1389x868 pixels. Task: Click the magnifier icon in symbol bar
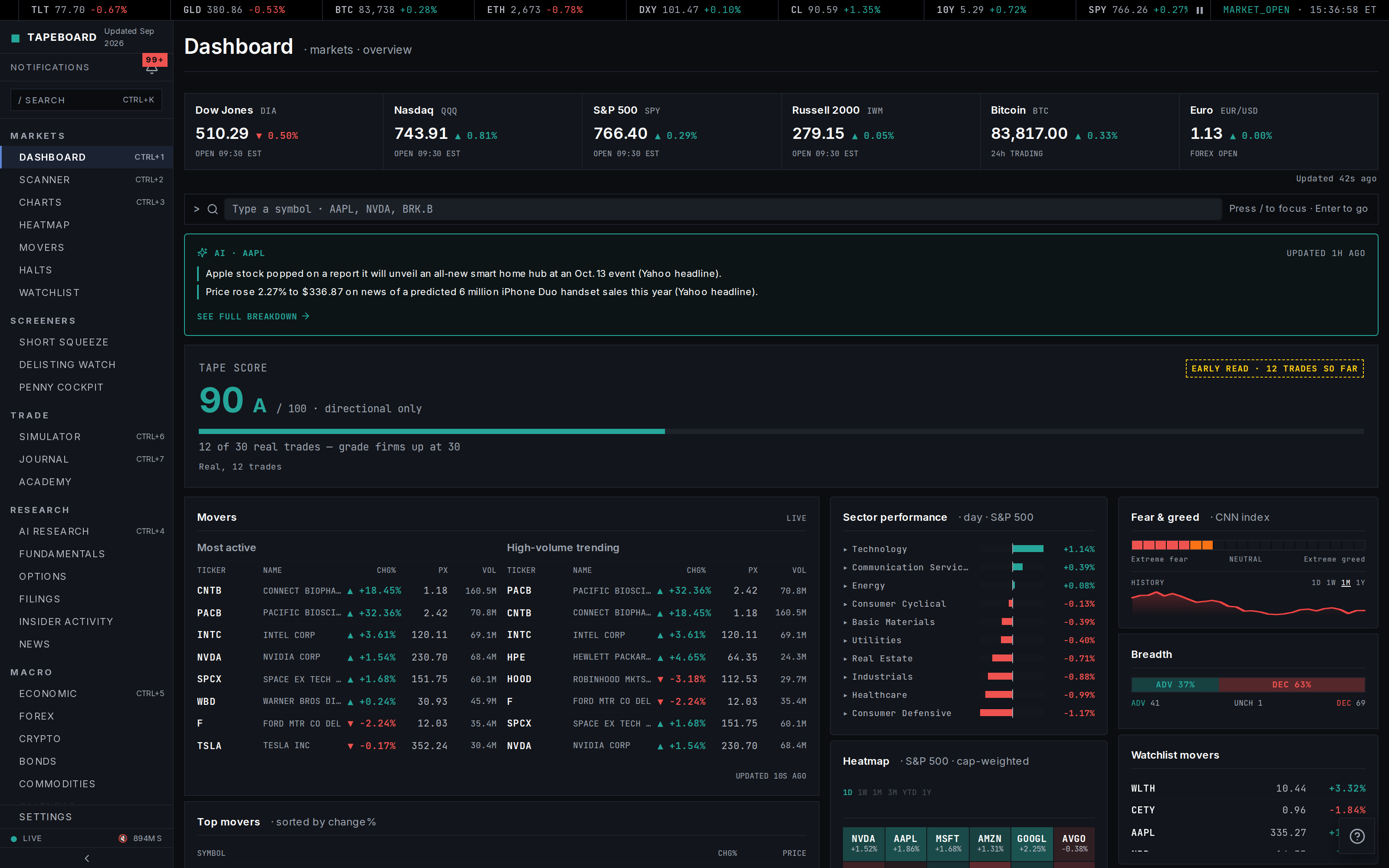(x=212, y=209)
